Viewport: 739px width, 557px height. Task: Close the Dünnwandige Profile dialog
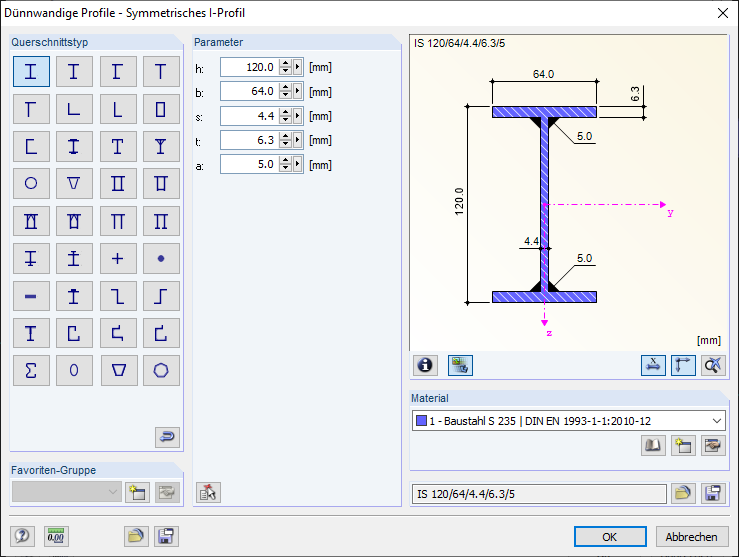[723, 13]
